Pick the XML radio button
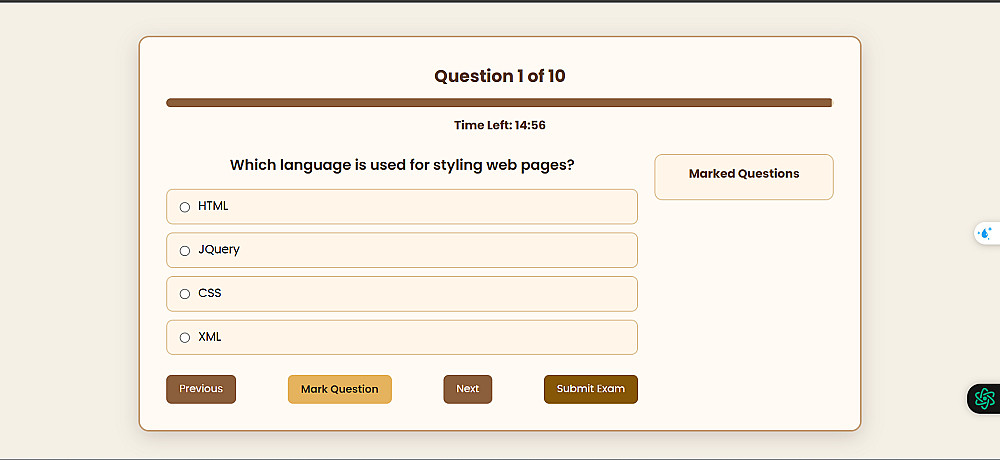Image resolution: width=1000 pixels, height=460 pixels. [185, 338]
